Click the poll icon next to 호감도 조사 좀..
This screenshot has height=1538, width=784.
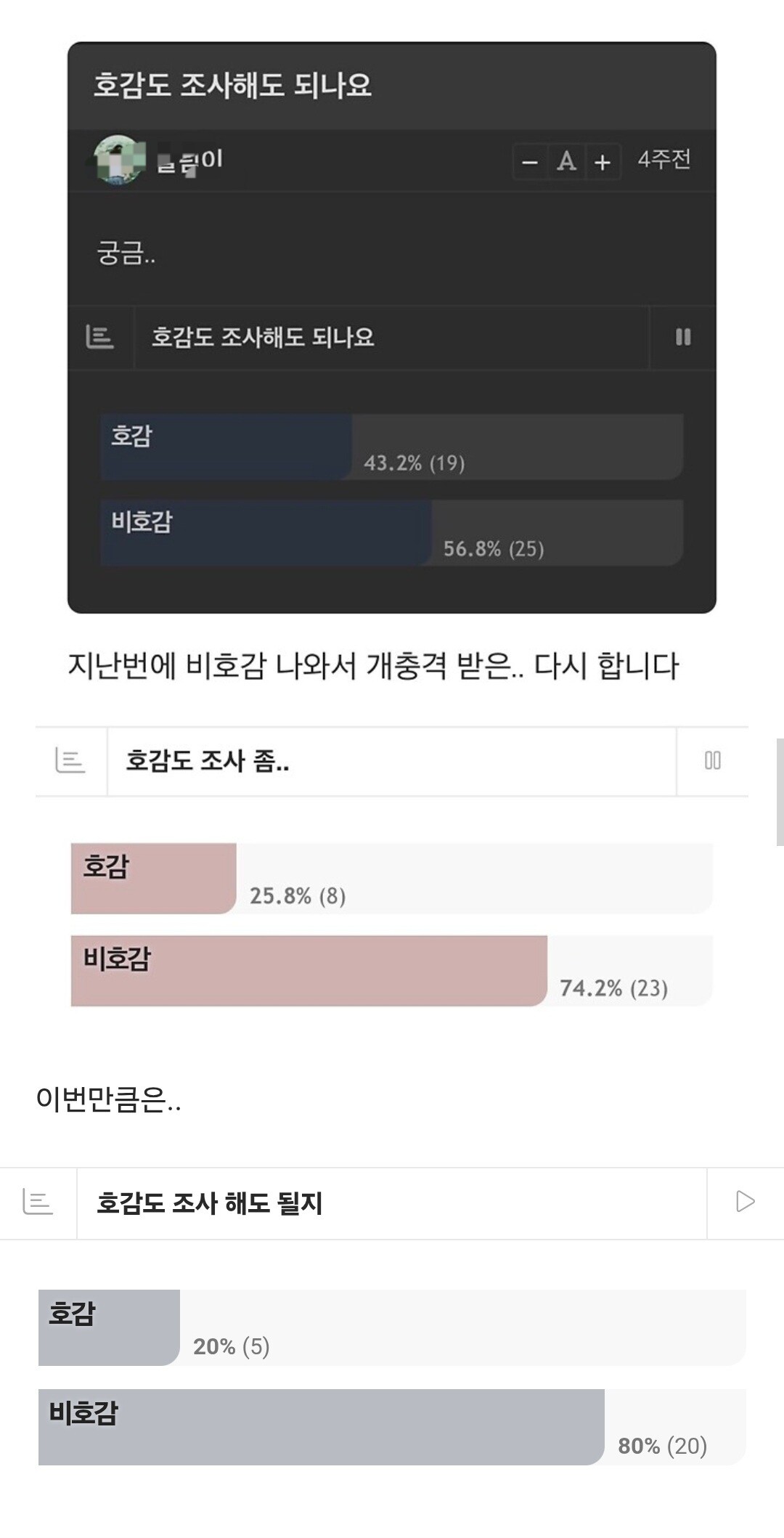pyautogui.click(x=70, y=761)
